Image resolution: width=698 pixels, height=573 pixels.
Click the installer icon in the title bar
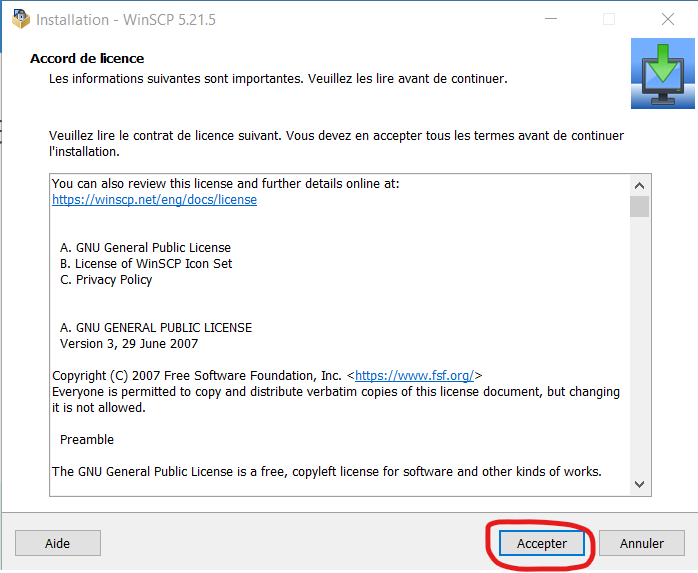20,19
